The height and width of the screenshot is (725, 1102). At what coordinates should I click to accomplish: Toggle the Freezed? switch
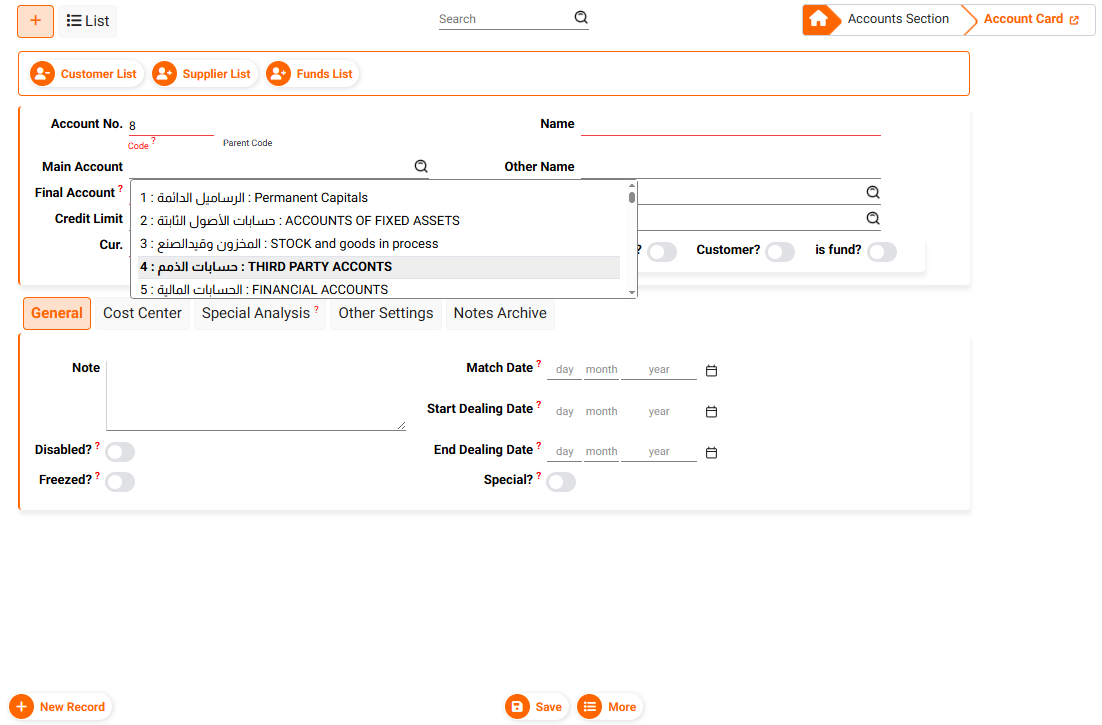click(x=120, y=482)
